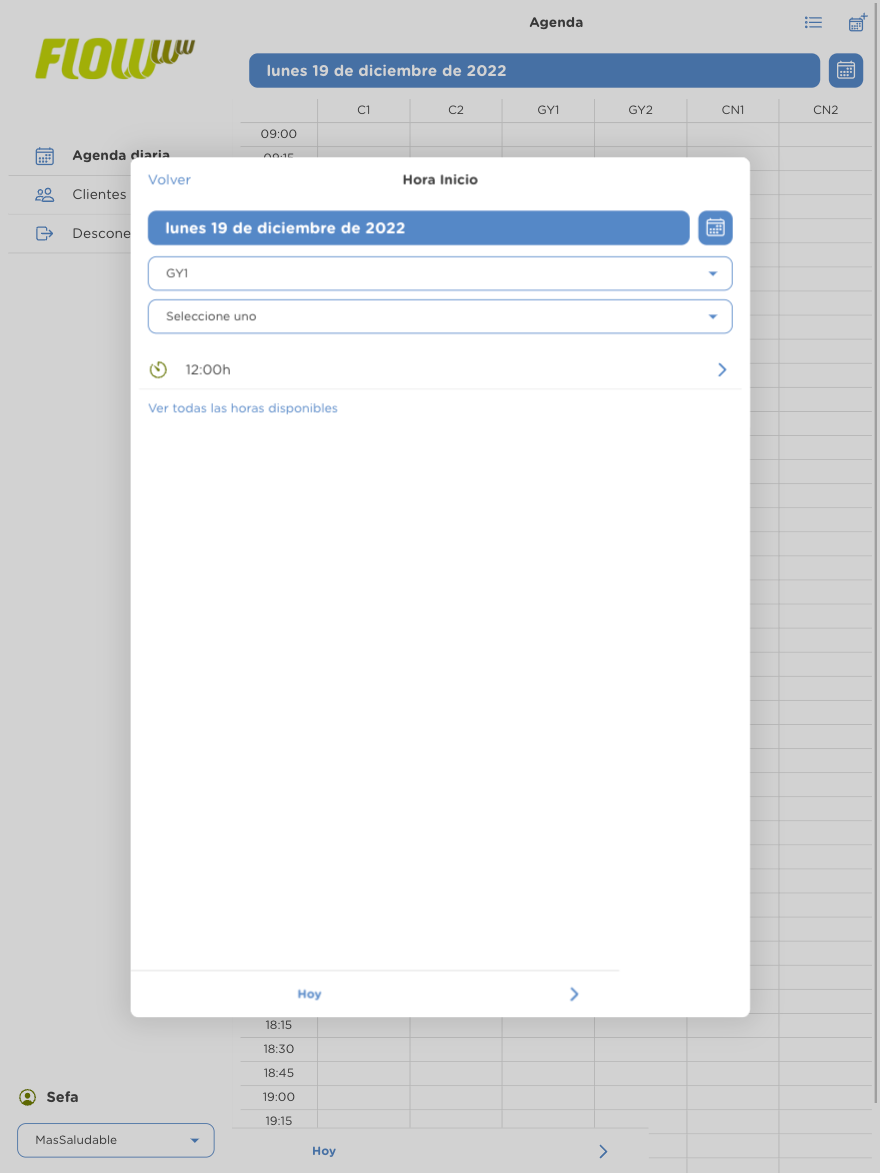Click the Clientes people icon
The image size is (880, 1173).
pos(45,195)
